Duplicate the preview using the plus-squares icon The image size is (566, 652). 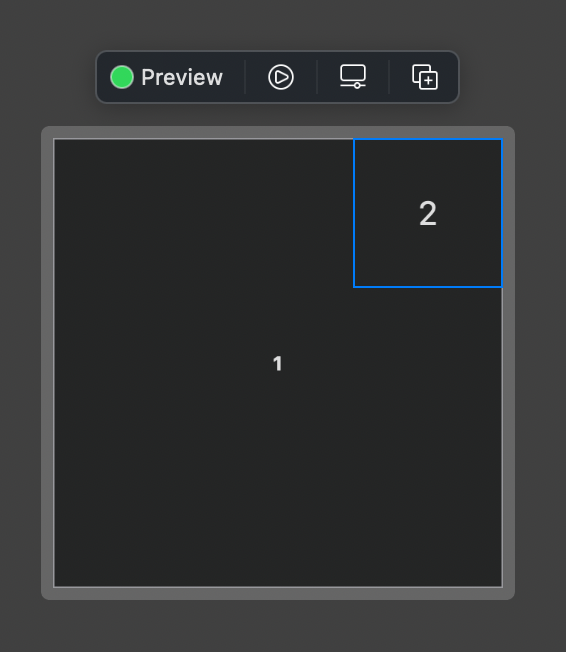click(425, 77)
